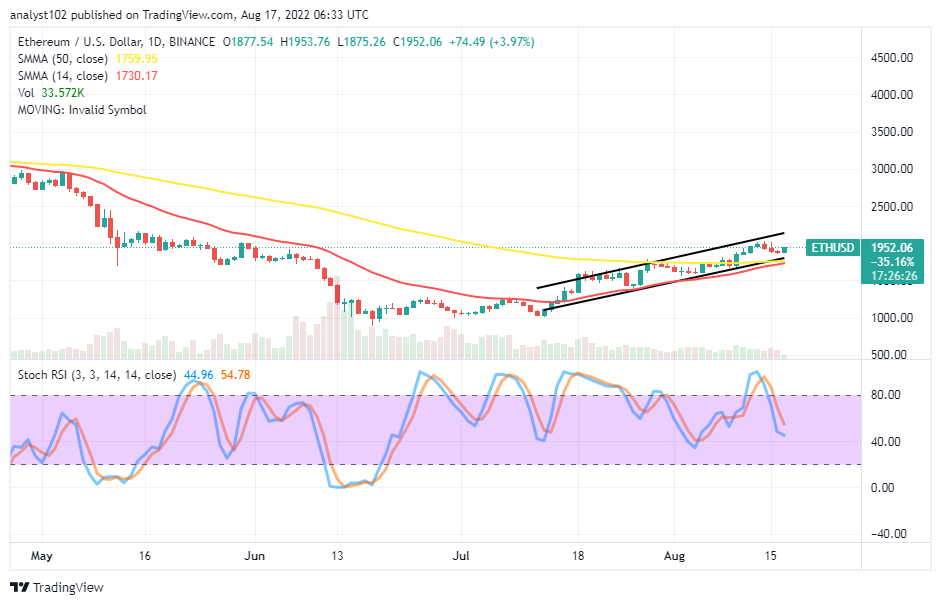Viewport: 941px width, 605px height.
Task: Click the 4000.00 price axis label
Action: (x=892, y=95)
